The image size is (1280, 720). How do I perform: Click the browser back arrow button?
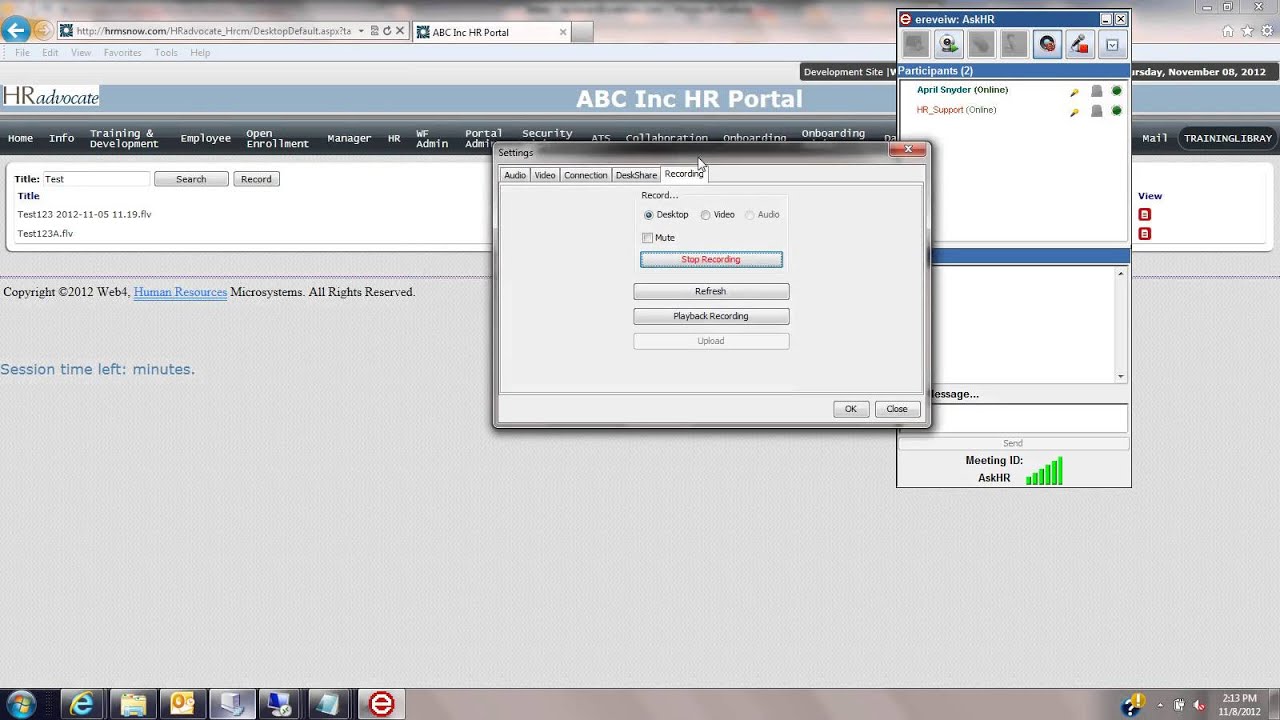(15, 31)
